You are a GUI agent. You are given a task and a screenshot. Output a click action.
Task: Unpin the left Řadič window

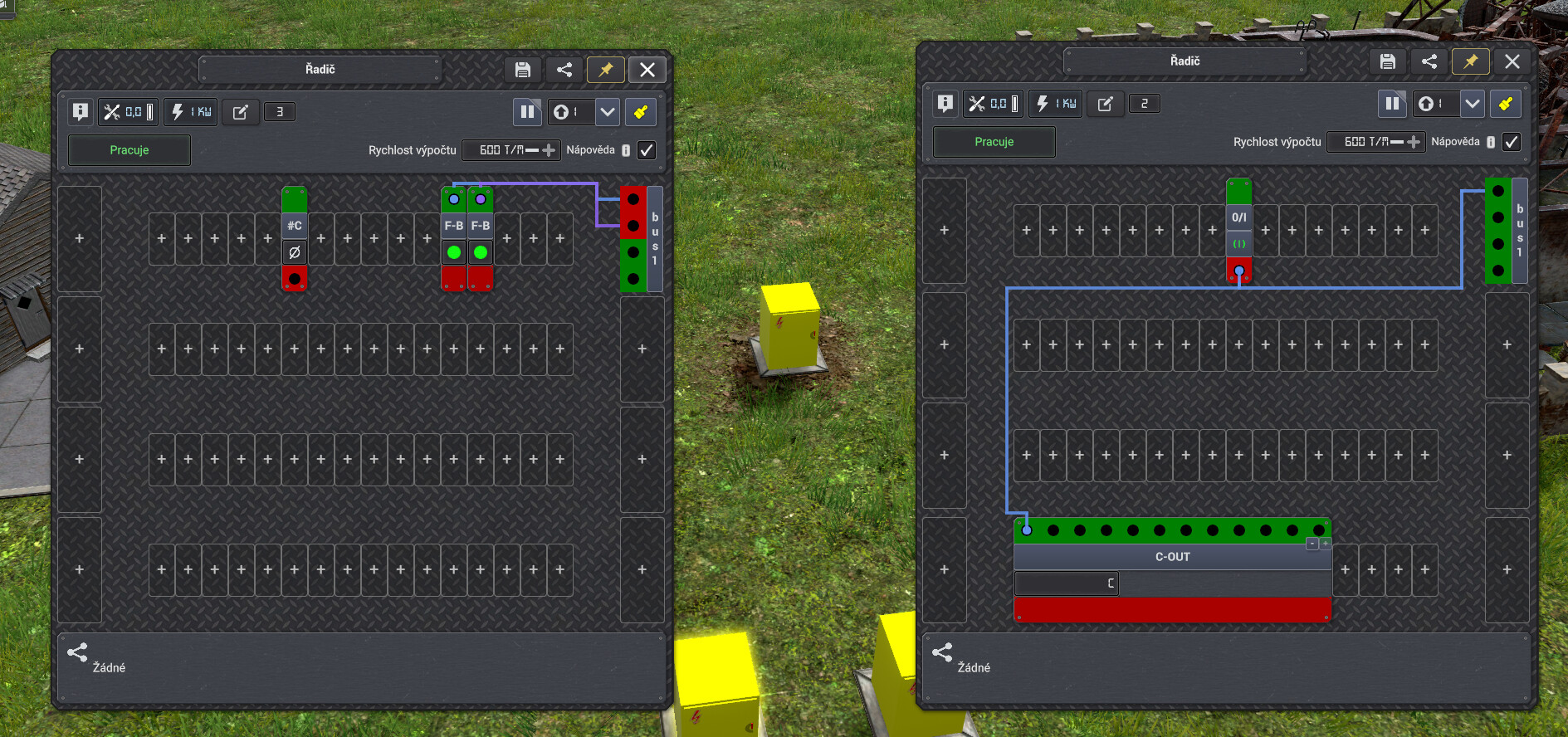[606, 70]
